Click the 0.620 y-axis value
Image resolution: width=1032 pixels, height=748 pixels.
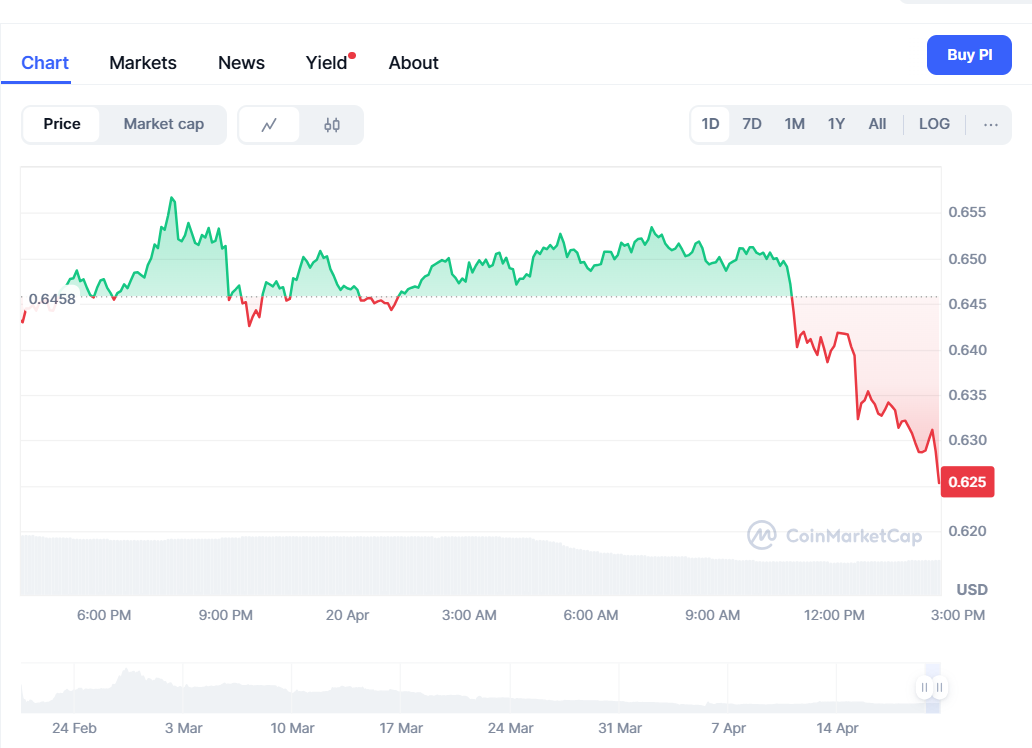pyautogui.click(x=967, y=531)
